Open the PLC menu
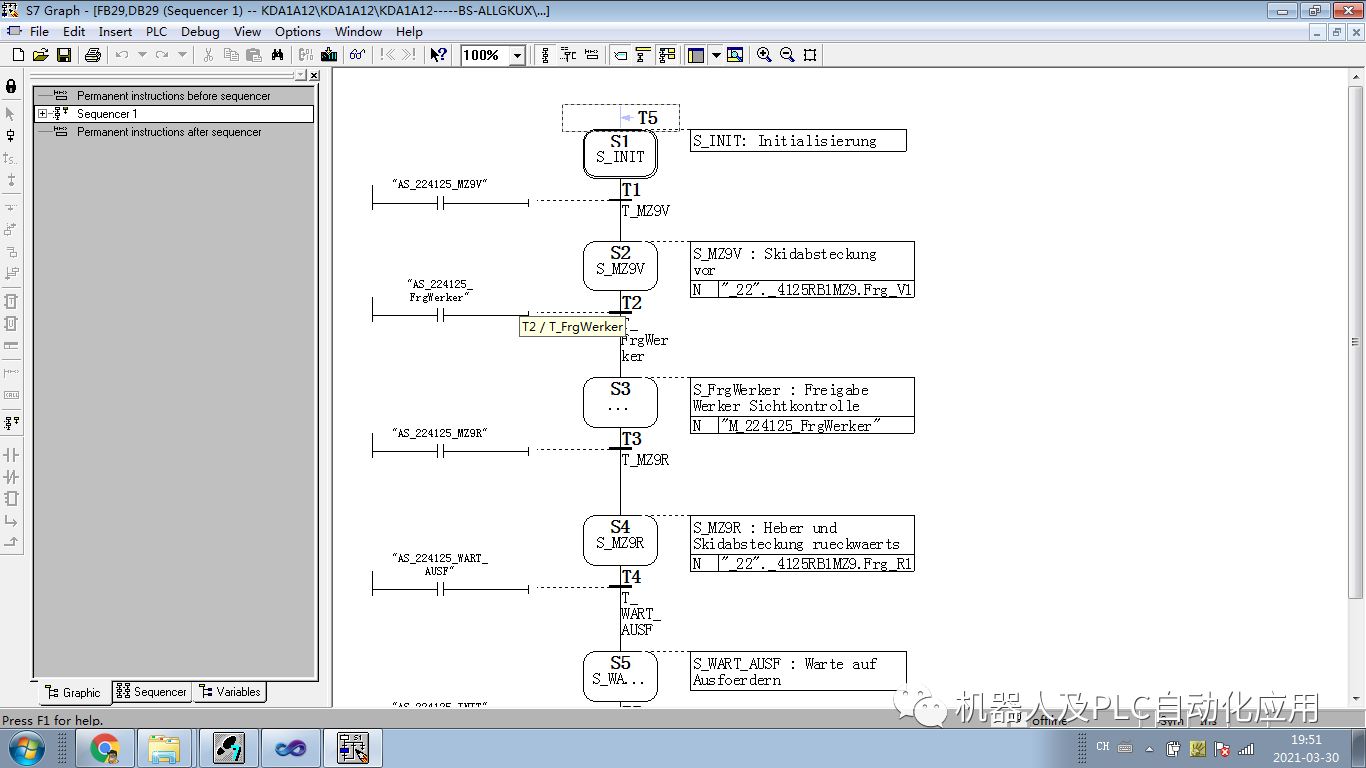 click(156, 31)
